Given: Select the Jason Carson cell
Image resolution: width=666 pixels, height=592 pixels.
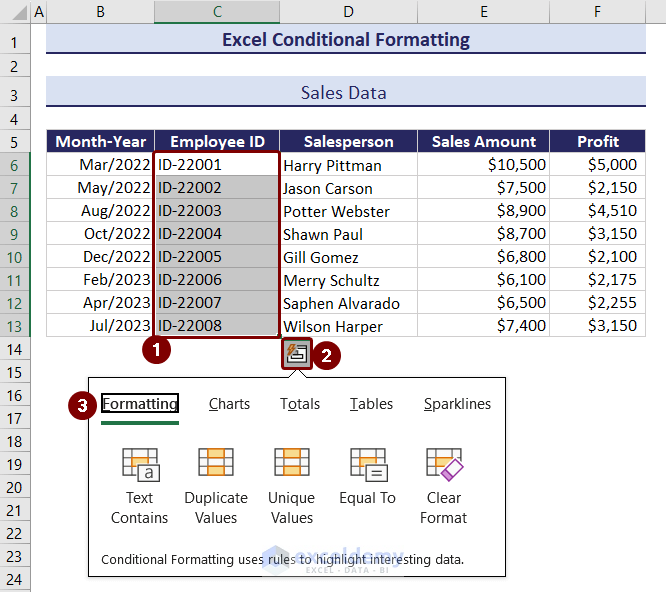Looking at the screenshot, I should click(x=349, y=187).
